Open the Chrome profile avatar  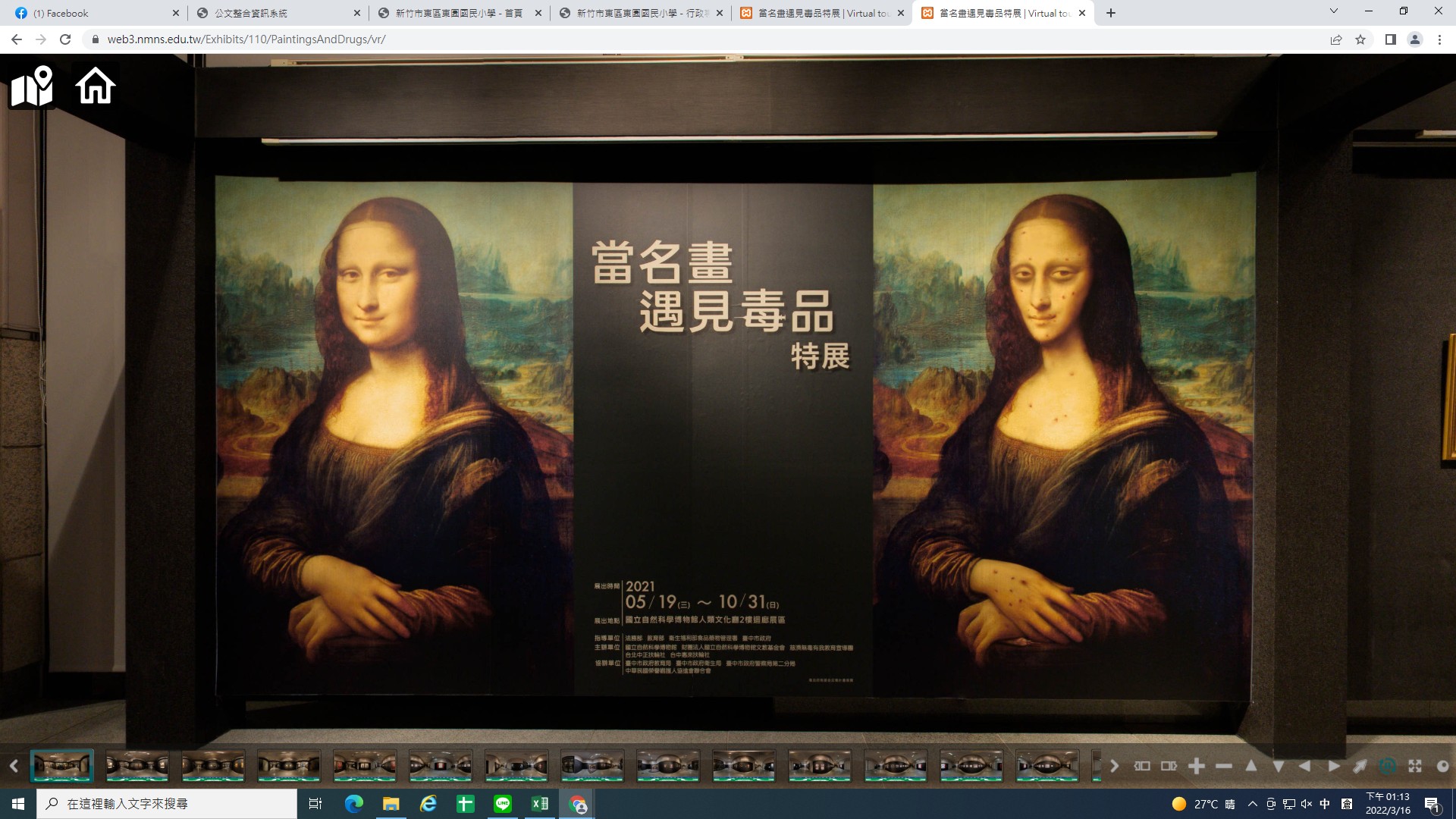click(x=1415, y=39)
